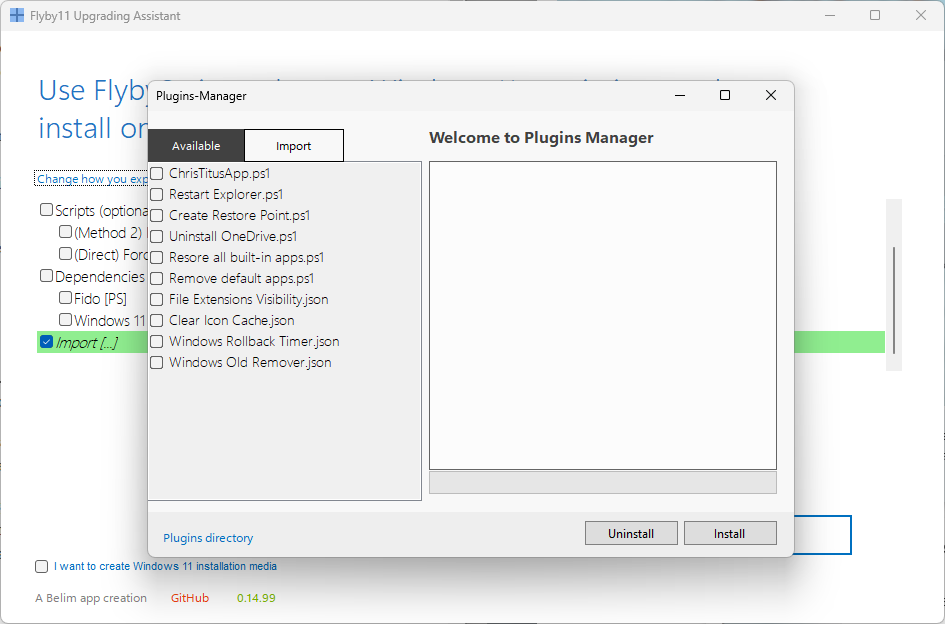Open the Plugins directory link
Screen dimensions: 945x624
(208, 538)
